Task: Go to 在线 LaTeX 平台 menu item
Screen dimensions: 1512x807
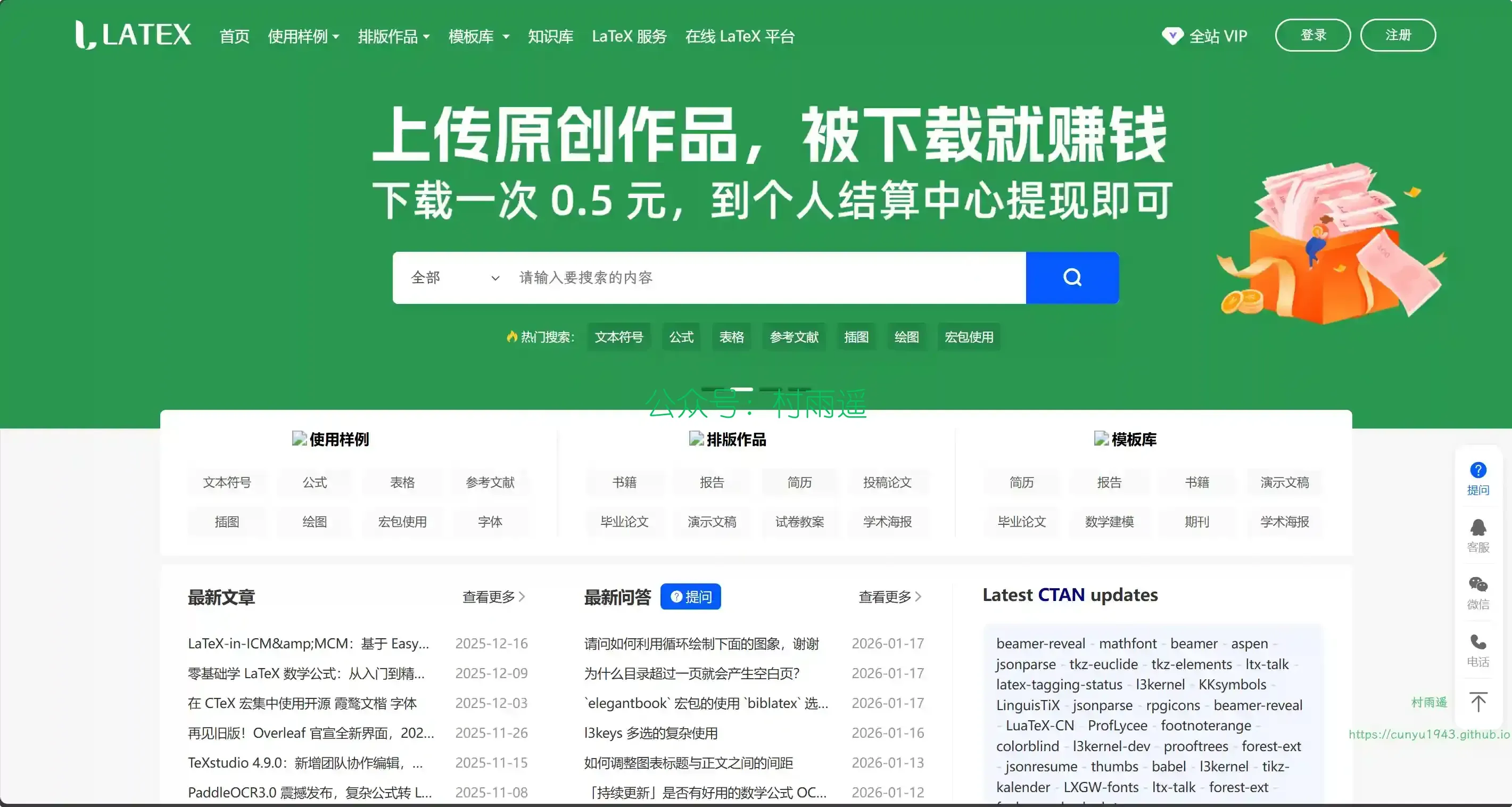Action: click(x=740, y=36)
